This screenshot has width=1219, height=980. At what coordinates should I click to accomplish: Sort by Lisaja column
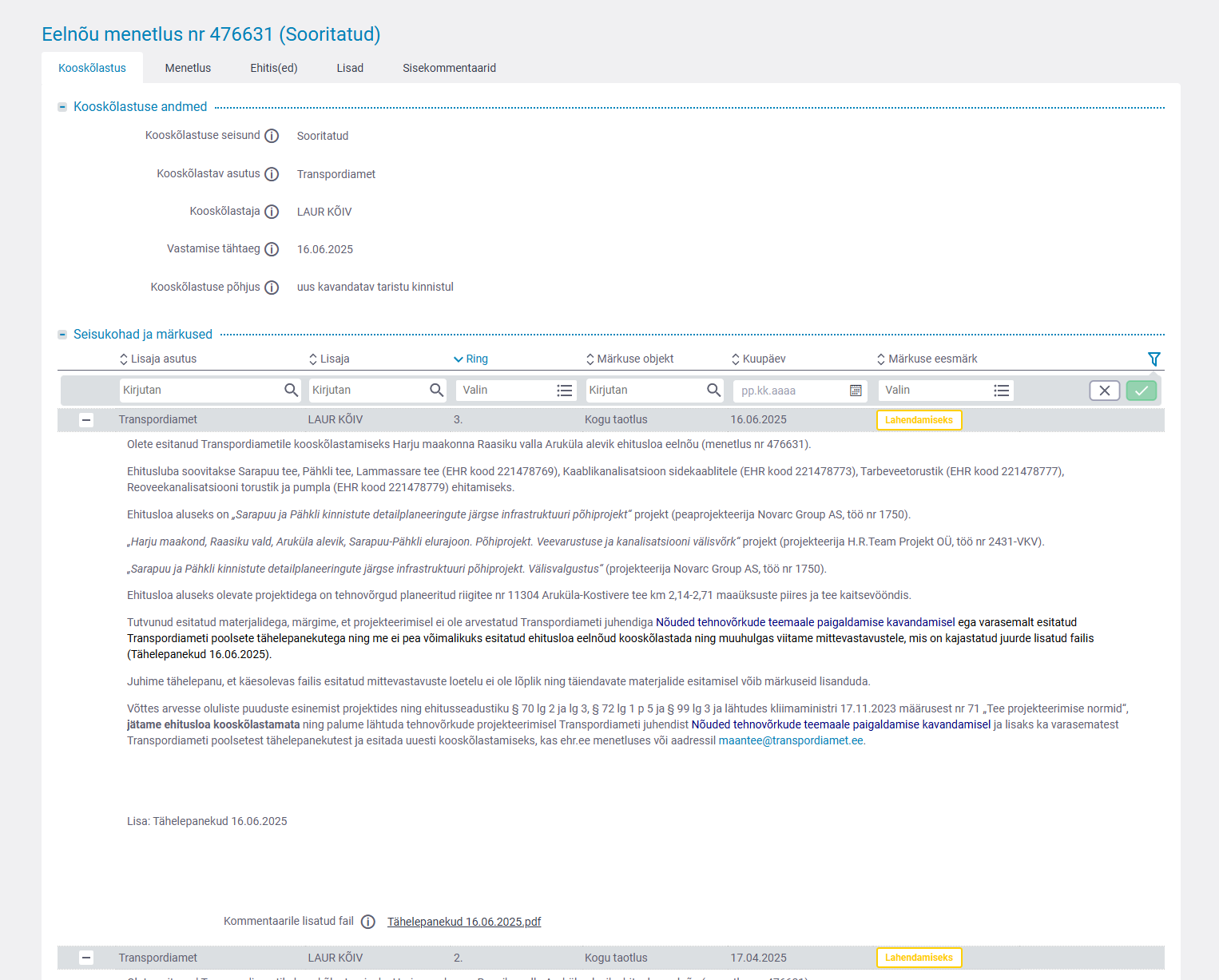329,359
